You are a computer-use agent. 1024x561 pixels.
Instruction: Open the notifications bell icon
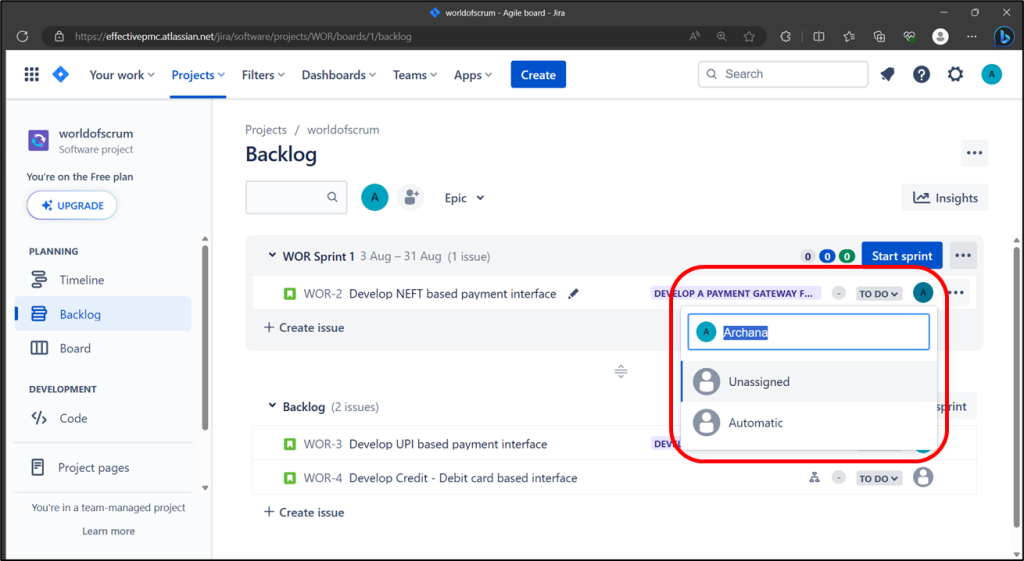tap(887, 74)
